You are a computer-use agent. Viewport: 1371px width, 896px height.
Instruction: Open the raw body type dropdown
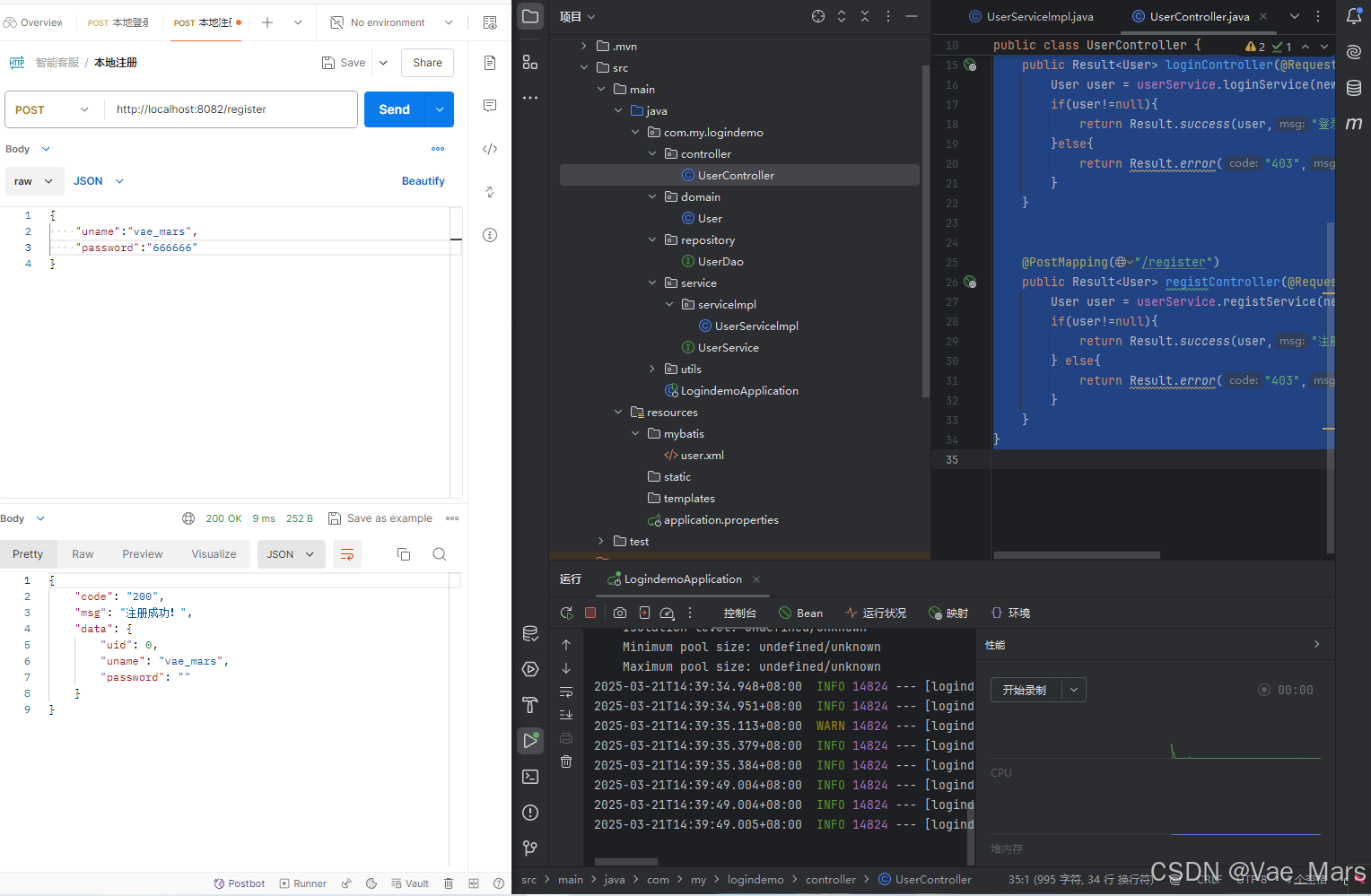coord(34,181)
